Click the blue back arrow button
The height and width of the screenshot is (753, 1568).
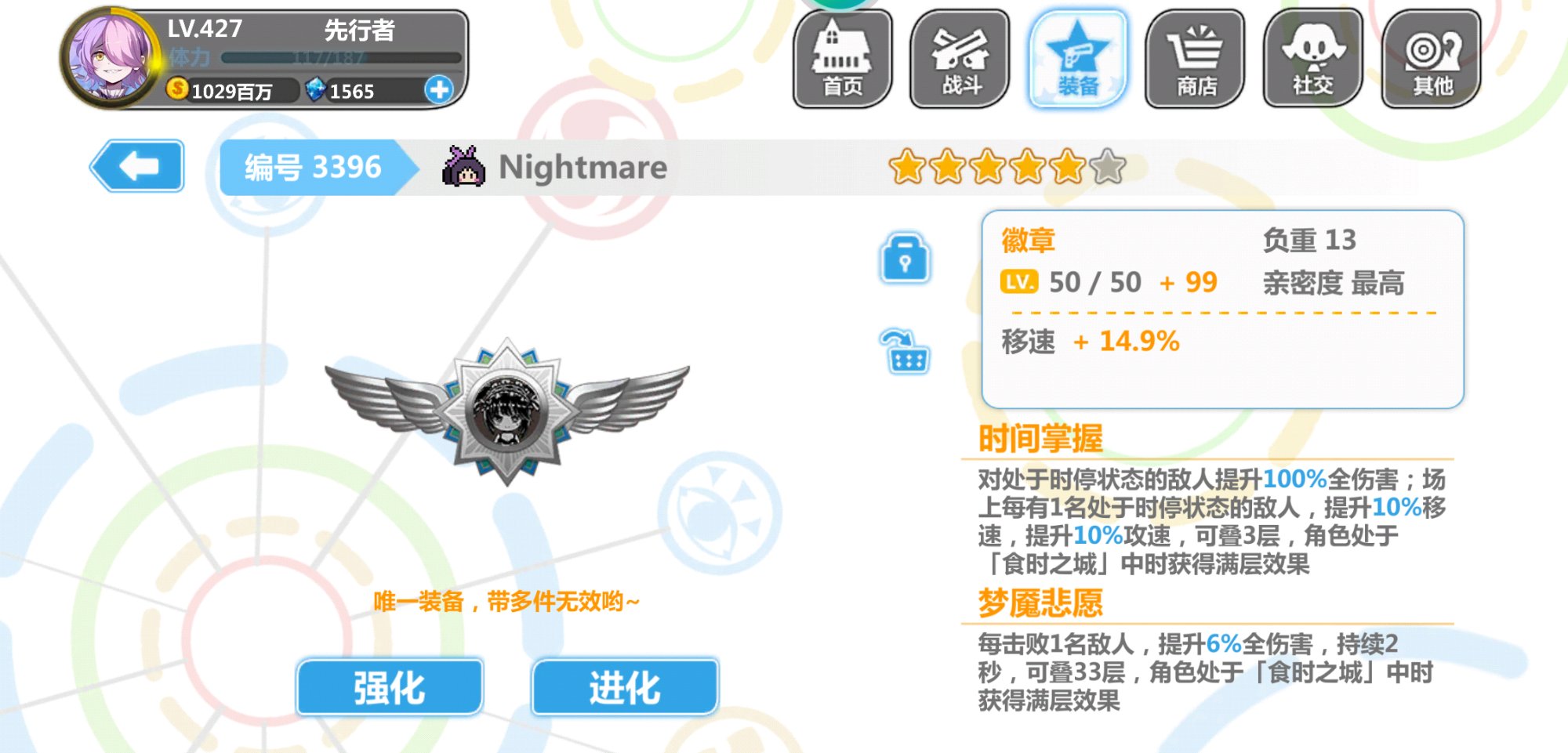click(138, 166)
